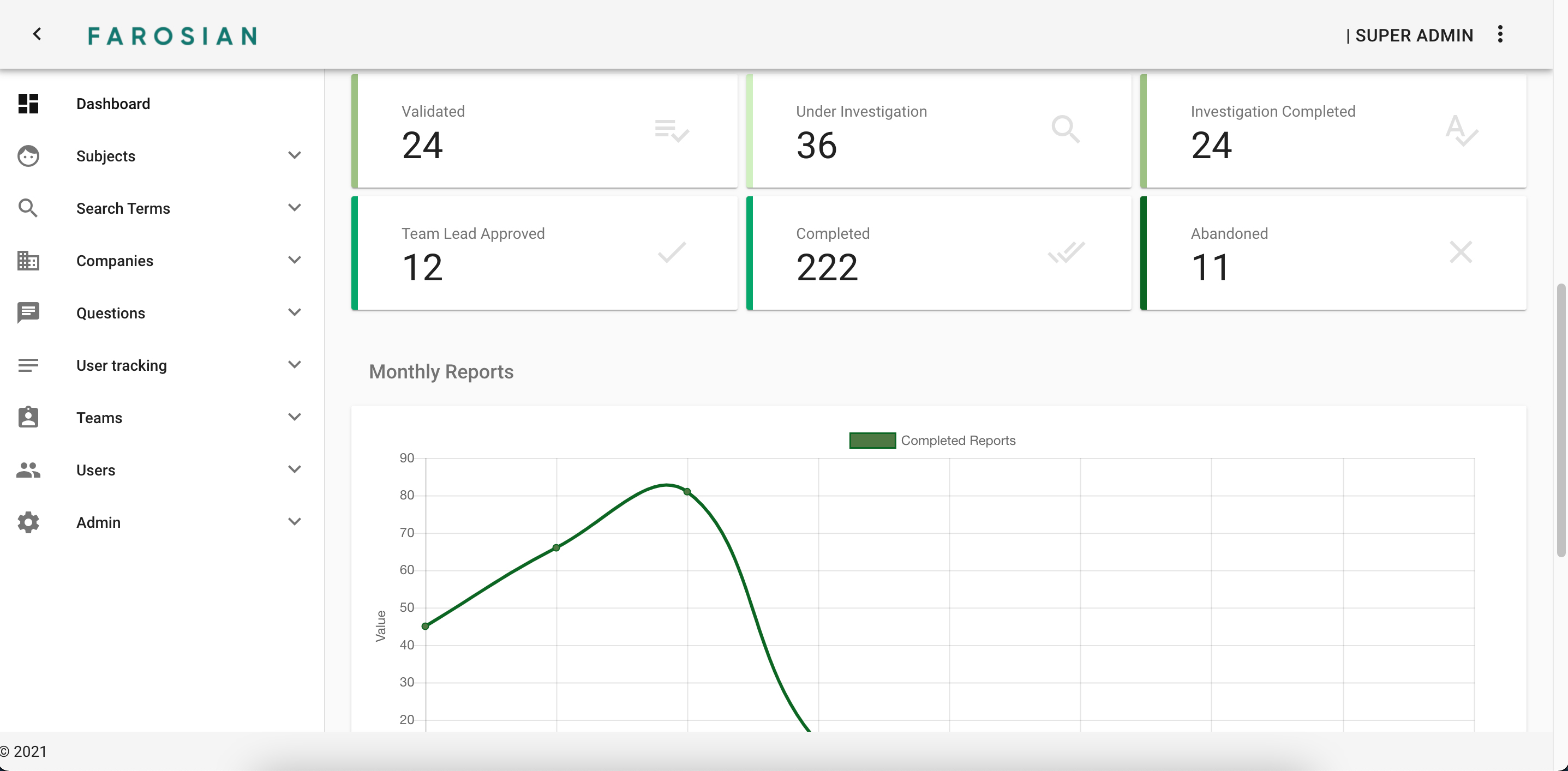
Task: Select the Teams badge icon
Action: [x=28, y=418]
